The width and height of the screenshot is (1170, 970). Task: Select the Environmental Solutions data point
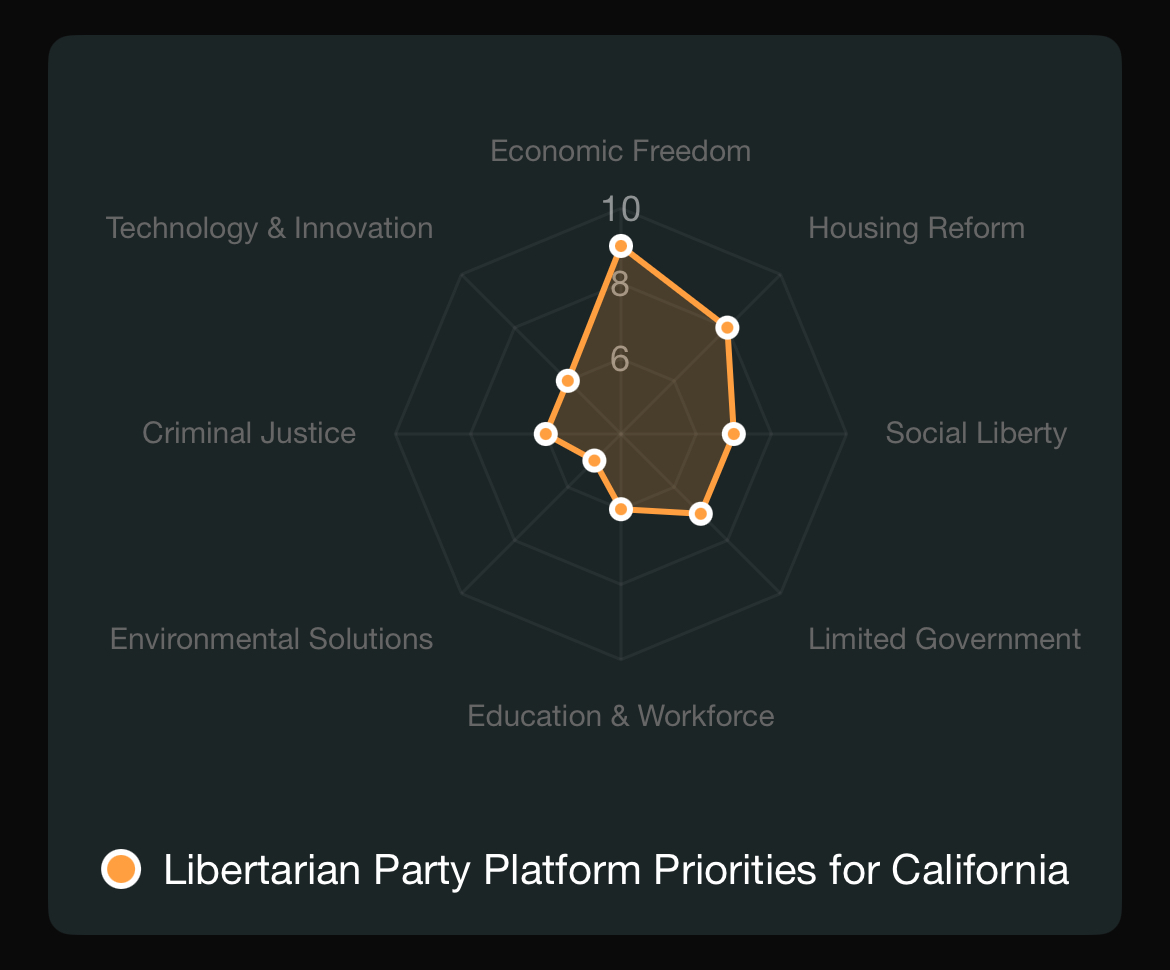coord(594,460)
